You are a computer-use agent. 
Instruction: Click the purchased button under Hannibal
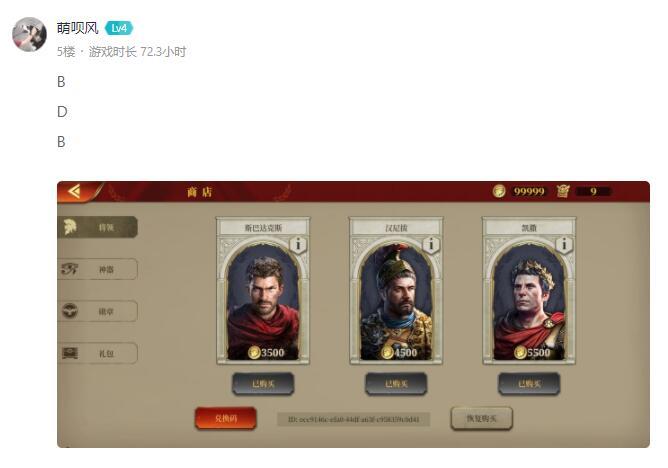pyautogui.click(x=396, y=384)
